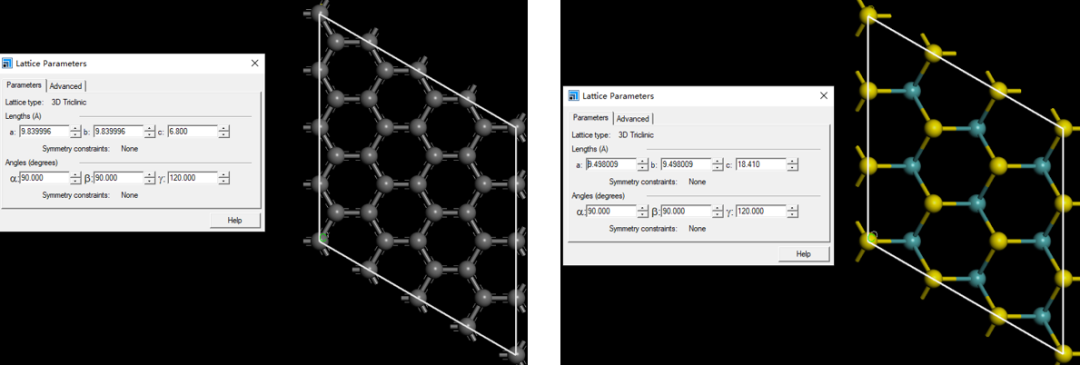Screen dimensions: 1080x365
Task: Click the window icon of the c=18.410 dialog
Action: 574,96
